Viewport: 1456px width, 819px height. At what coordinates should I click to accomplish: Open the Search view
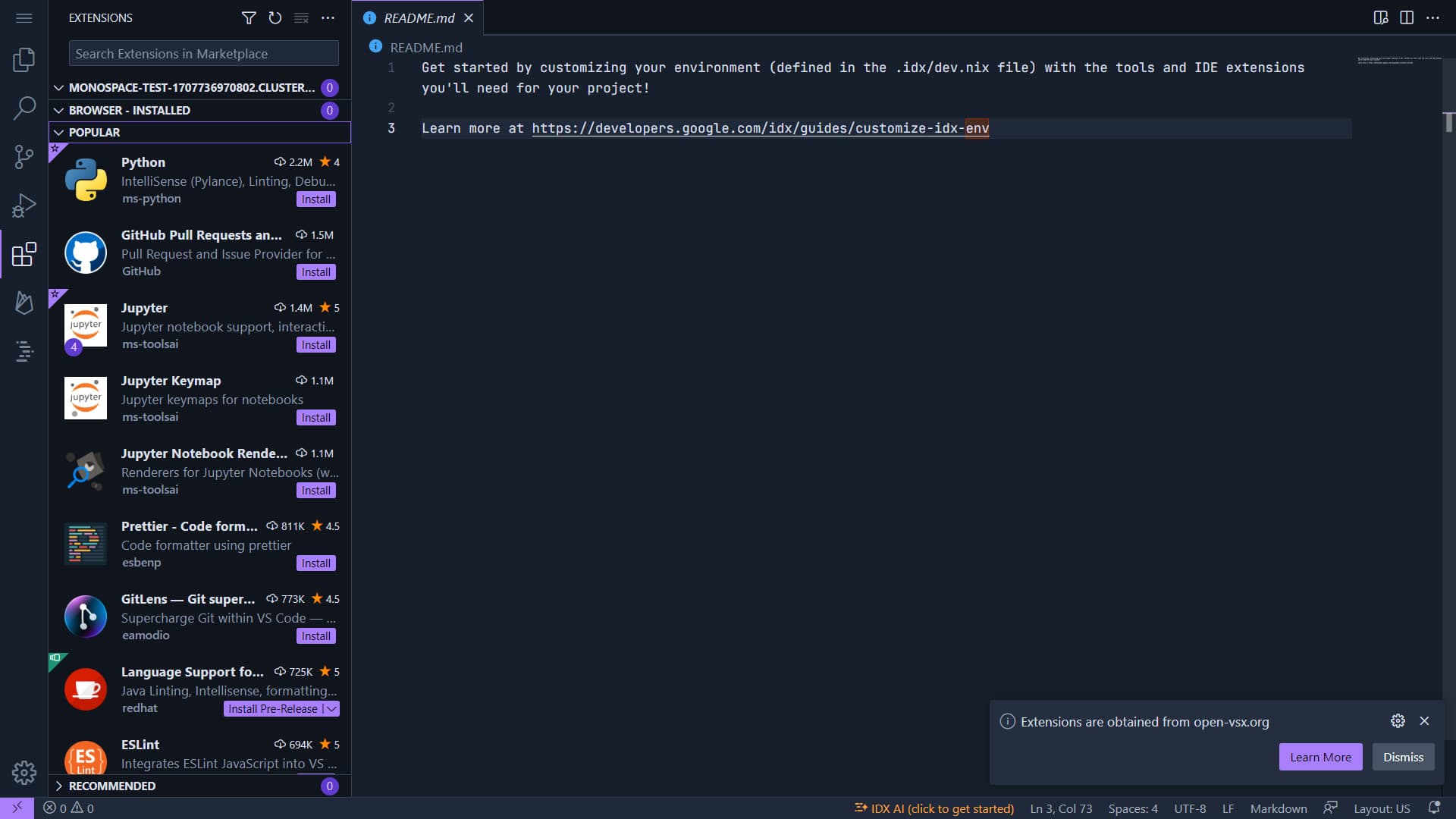pyautogui.click(x=24, y=108)
